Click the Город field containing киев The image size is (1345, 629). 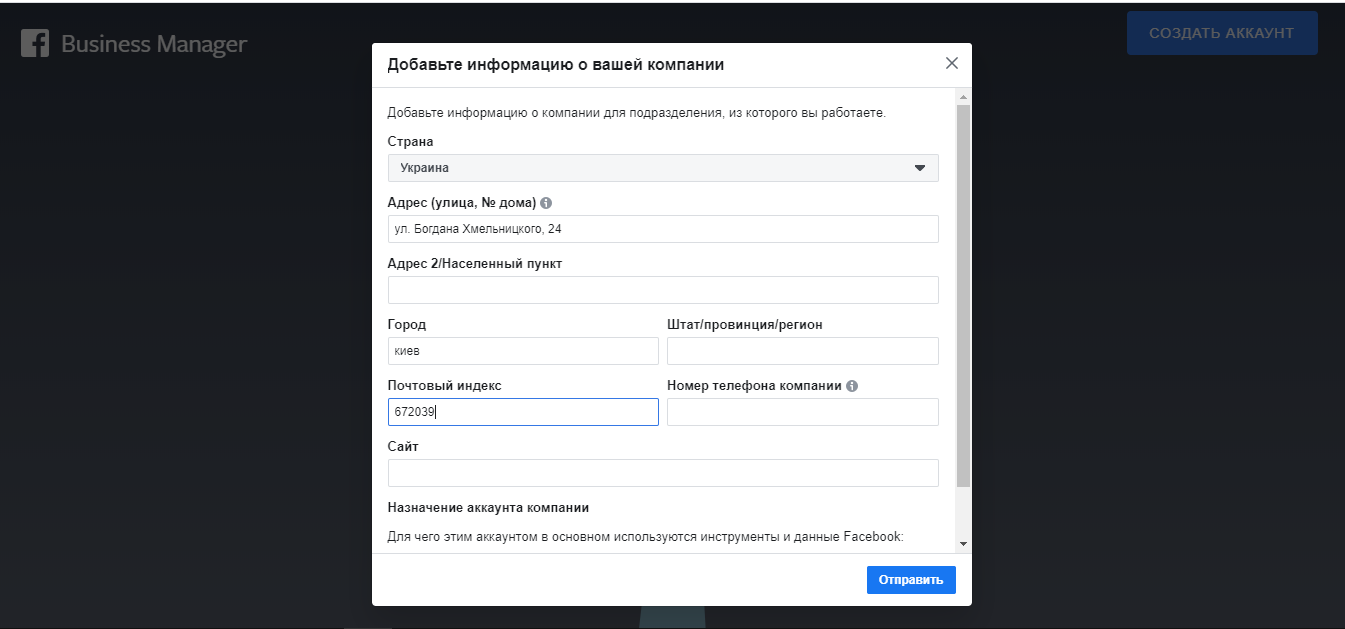(522, 351)
